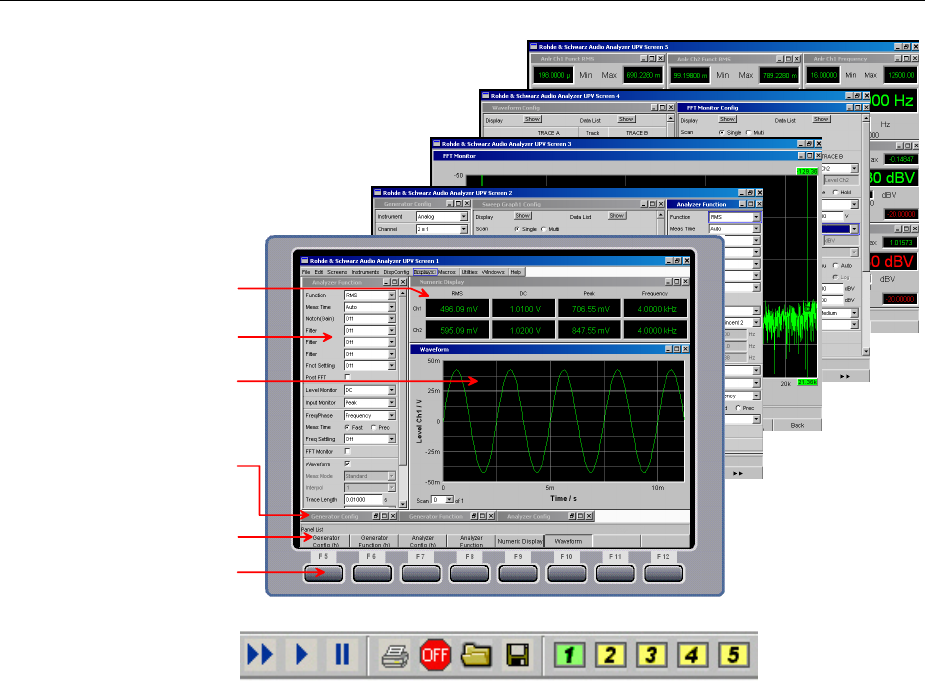925x681 pixels.
Task: Restore the minimized Generator Function panel
Action: tap(474, 516)
